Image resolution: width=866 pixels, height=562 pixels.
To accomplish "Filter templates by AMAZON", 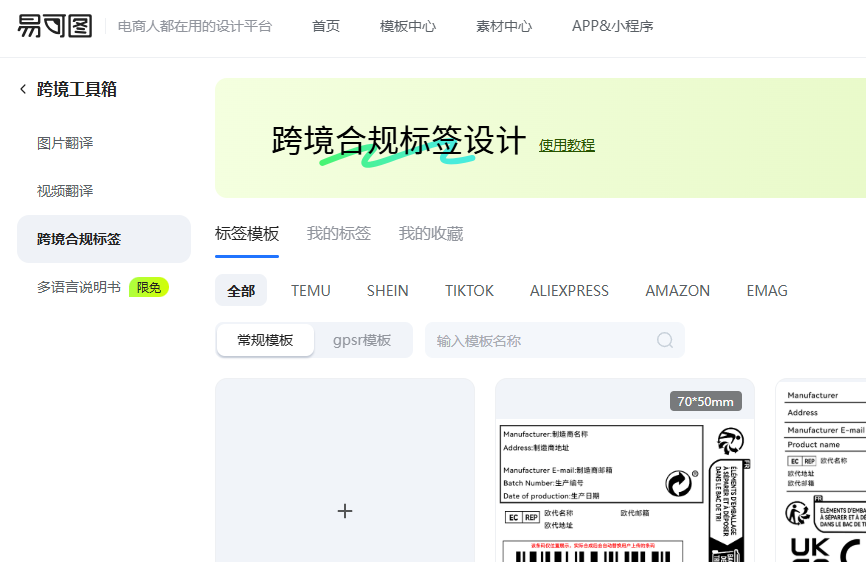I will pos(678,290).
